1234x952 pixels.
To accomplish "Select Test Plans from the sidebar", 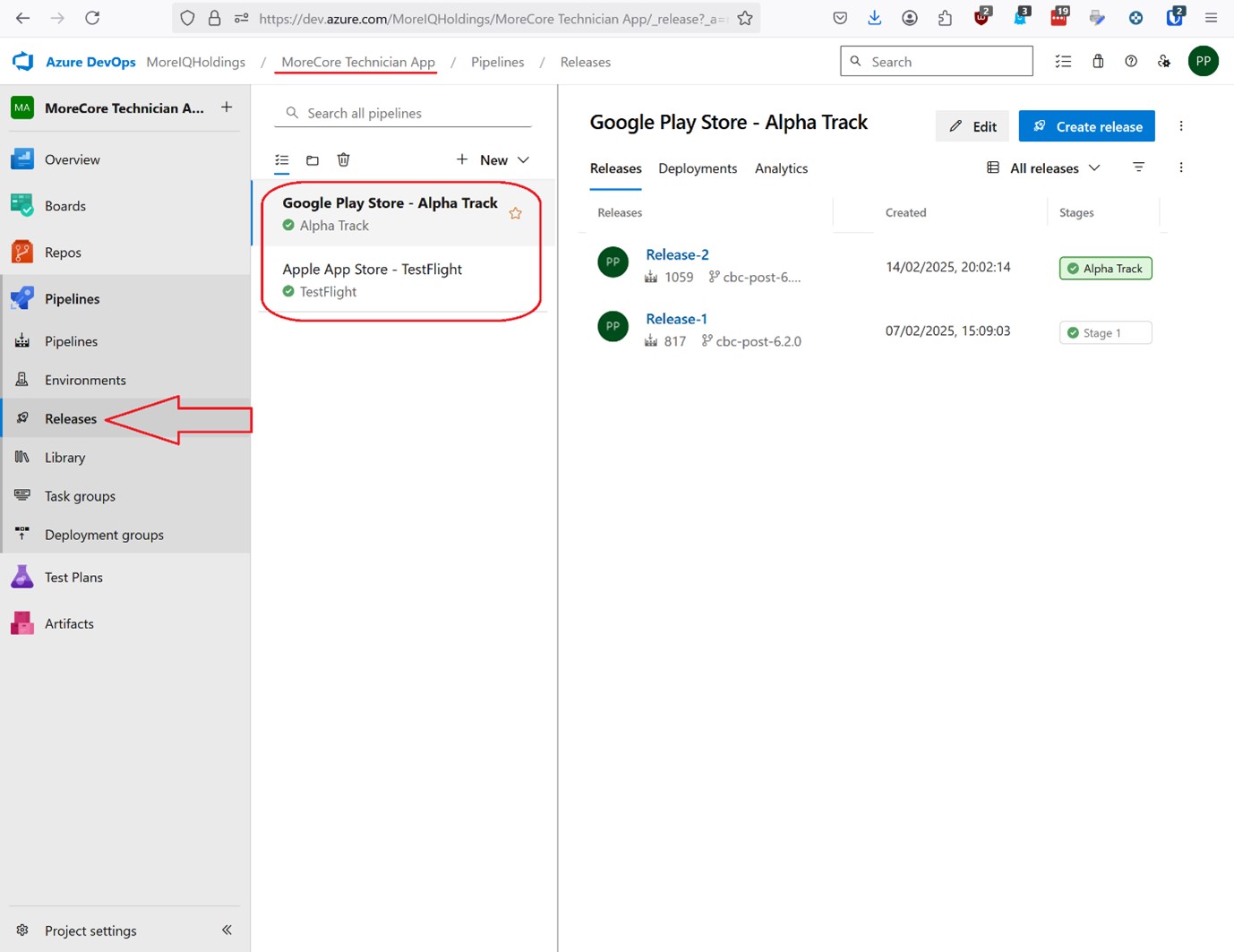I will point(73,577).
